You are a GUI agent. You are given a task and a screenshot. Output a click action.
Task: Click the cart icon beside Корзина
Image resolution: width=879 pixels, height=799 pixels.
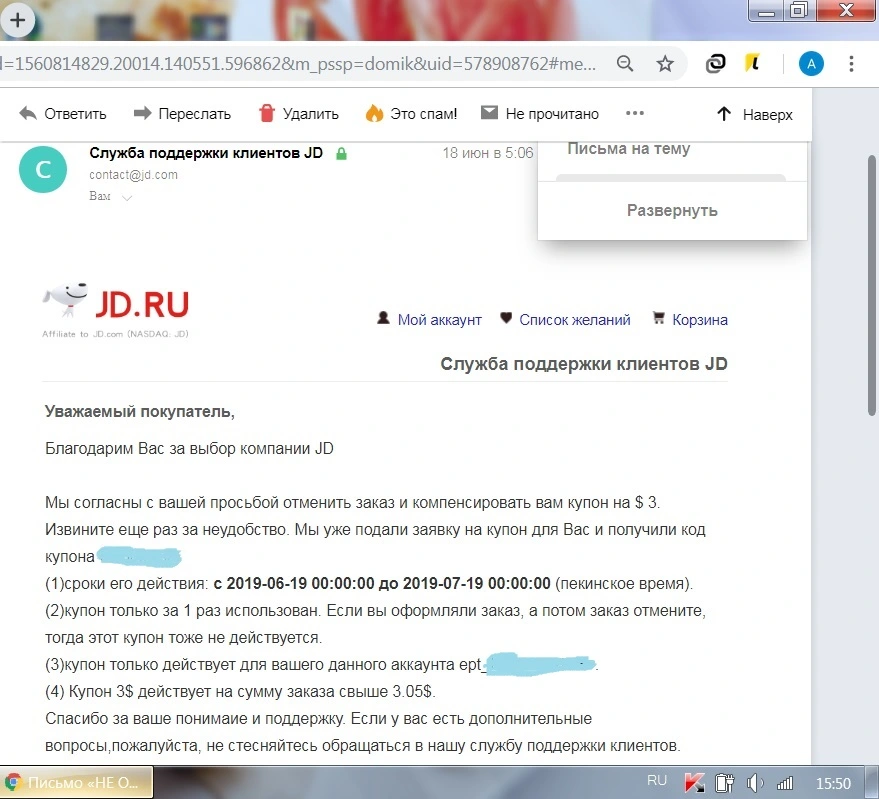point(659,318)
